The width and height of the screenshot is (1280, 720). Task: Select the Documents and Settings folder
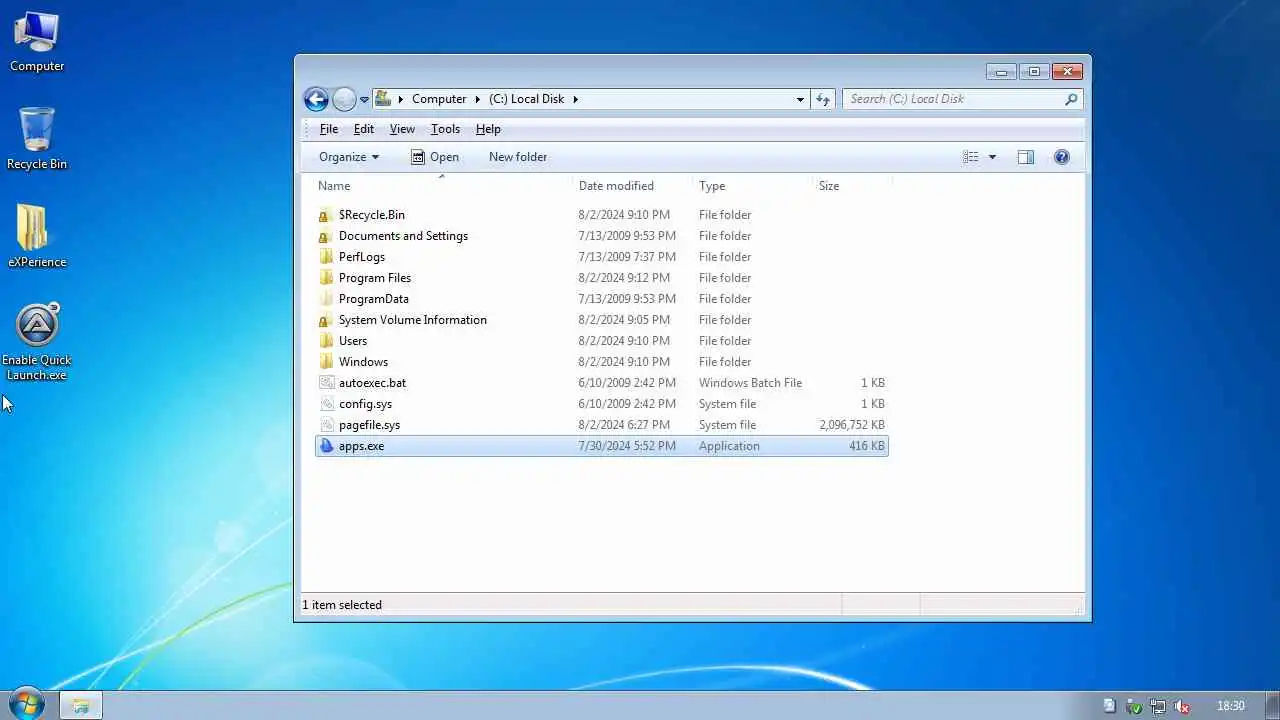pyautogui.click(x=601, y=236)
